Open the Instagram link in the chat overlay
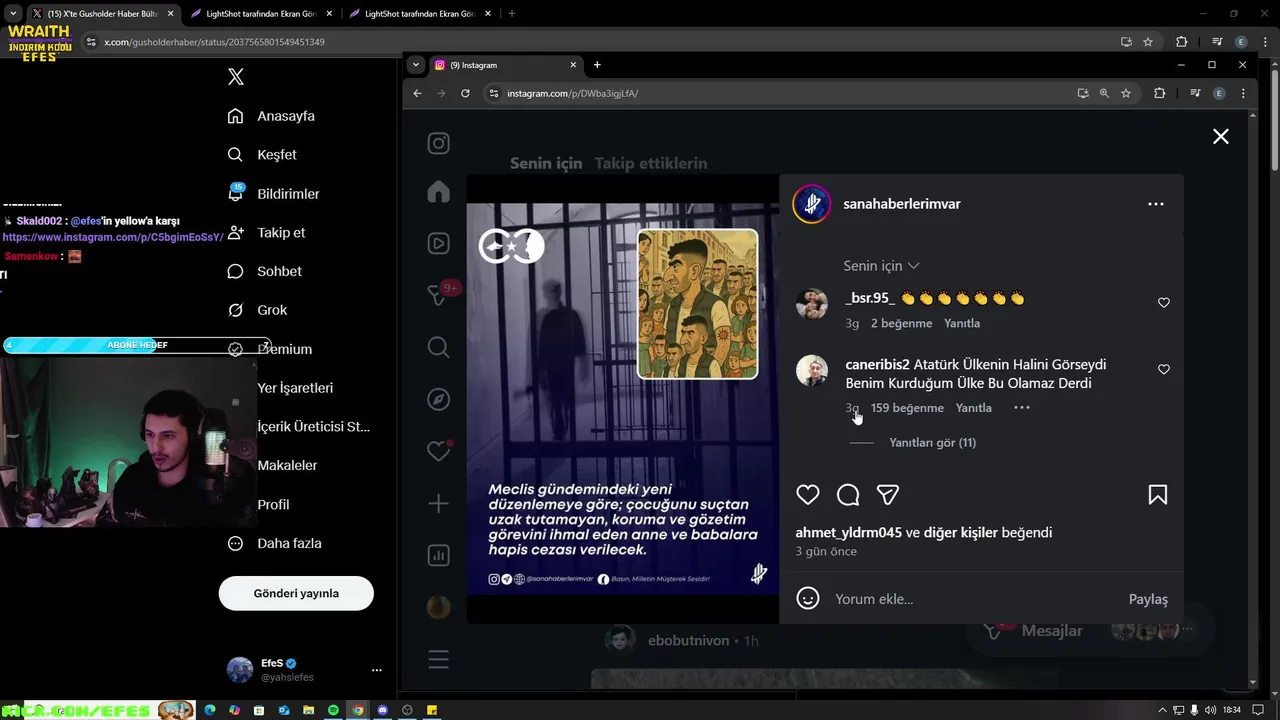Image resolution: width=1280 pixels, height=720 pixels. point(113,237)
